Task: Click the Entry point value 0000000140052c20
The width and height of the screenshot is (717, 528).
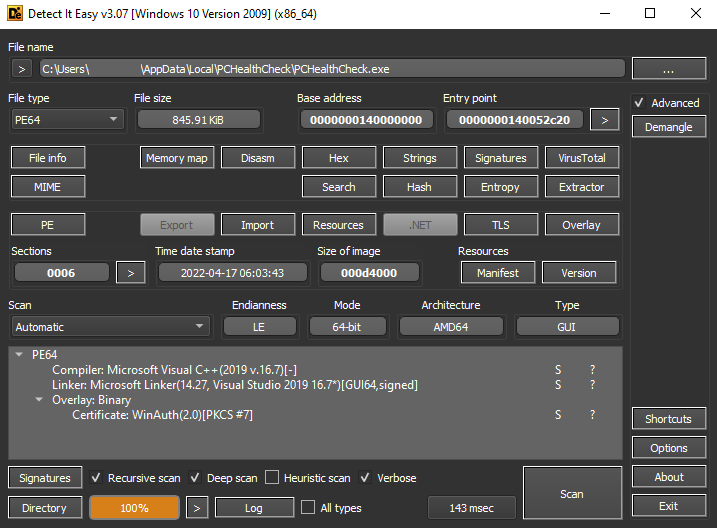Action: pos(514,120)
